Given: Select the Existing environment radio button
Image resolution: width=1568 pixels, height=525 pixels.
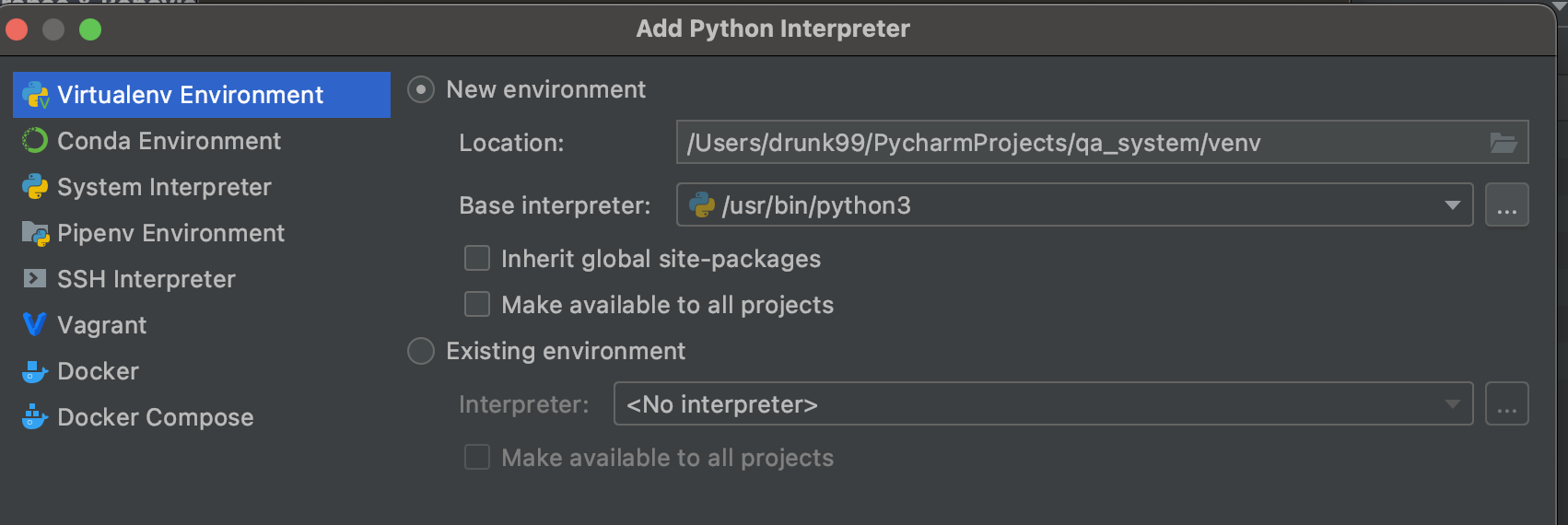Looking at the screenshot, I should pos(421,351).
